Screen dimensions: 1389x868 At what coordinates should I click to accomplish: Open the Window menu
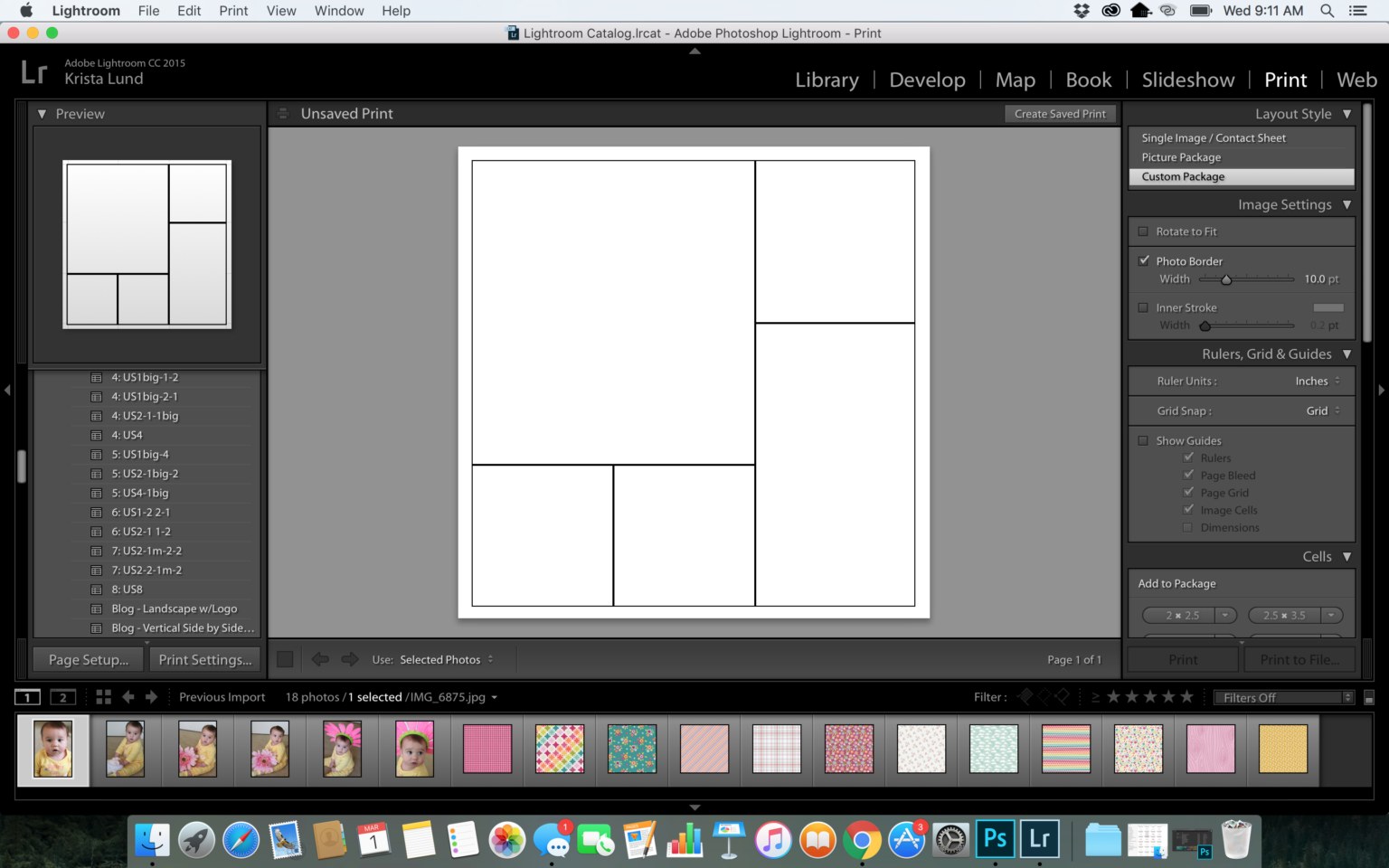click(339, 11)
